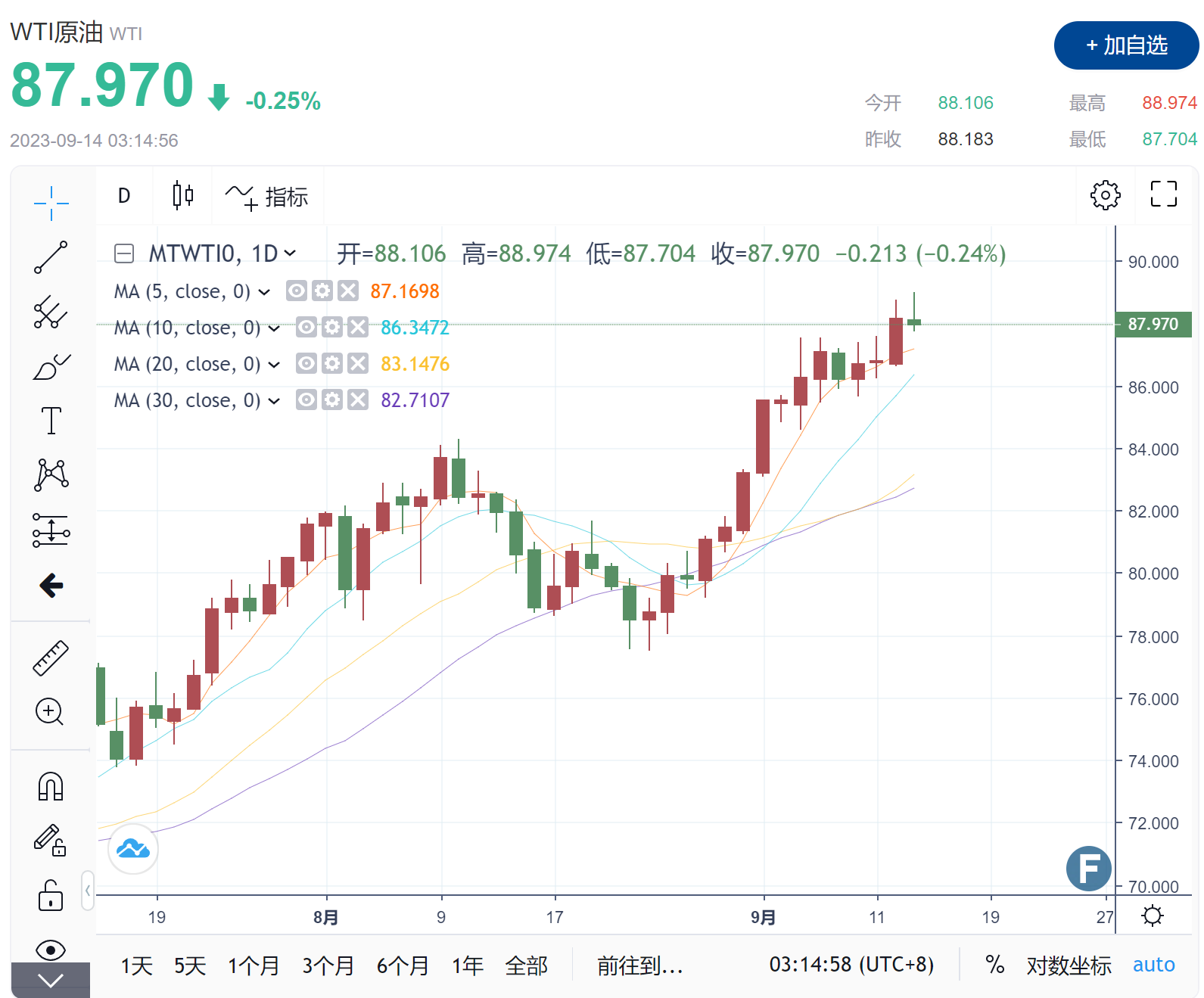This screenshot has width=1204, height=998.
Task: Select the ruler measure tool
Action: coord(51,658)
